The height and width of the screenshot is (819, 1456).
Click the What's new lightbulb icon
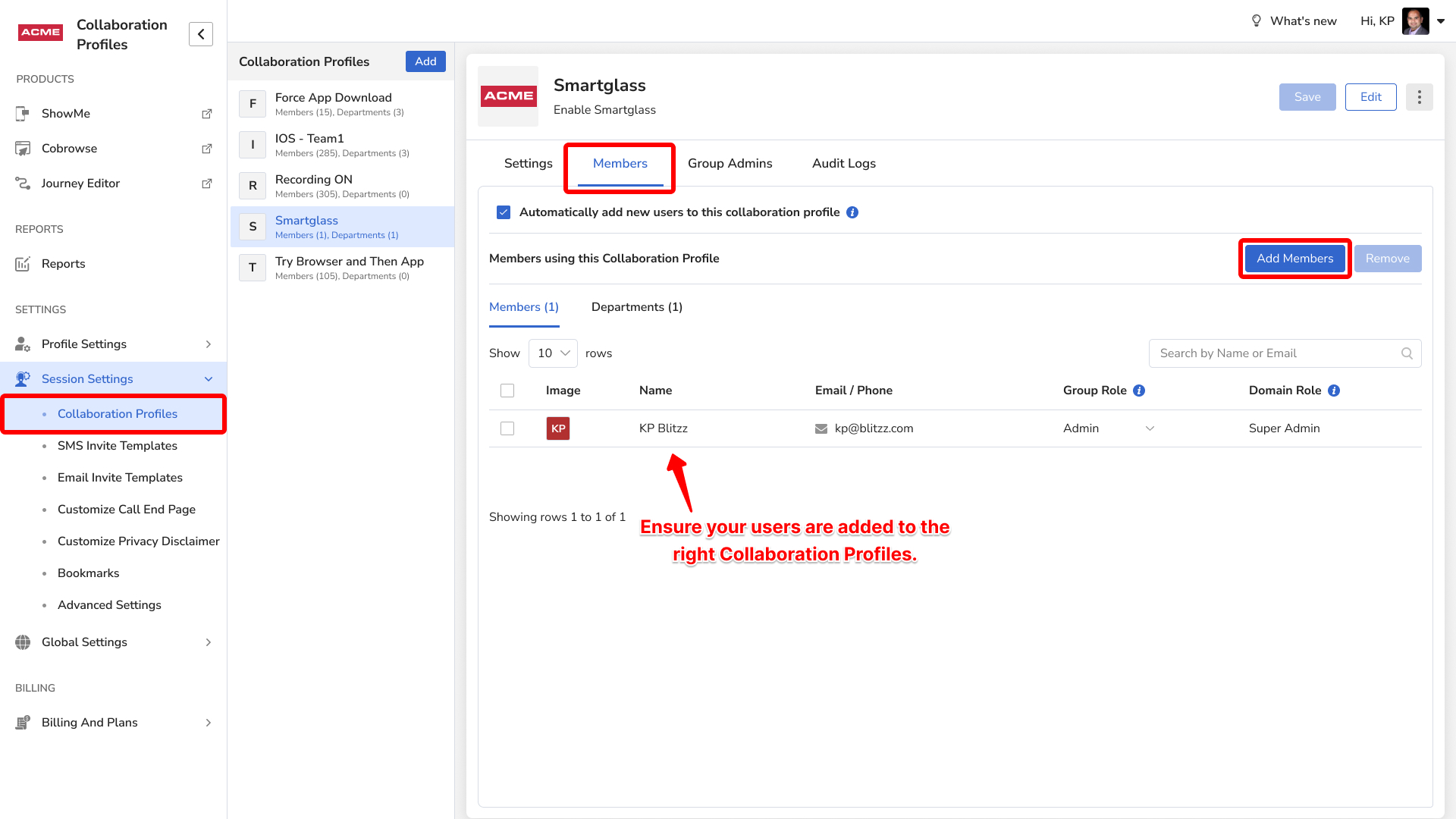(x=1256, y=21)
